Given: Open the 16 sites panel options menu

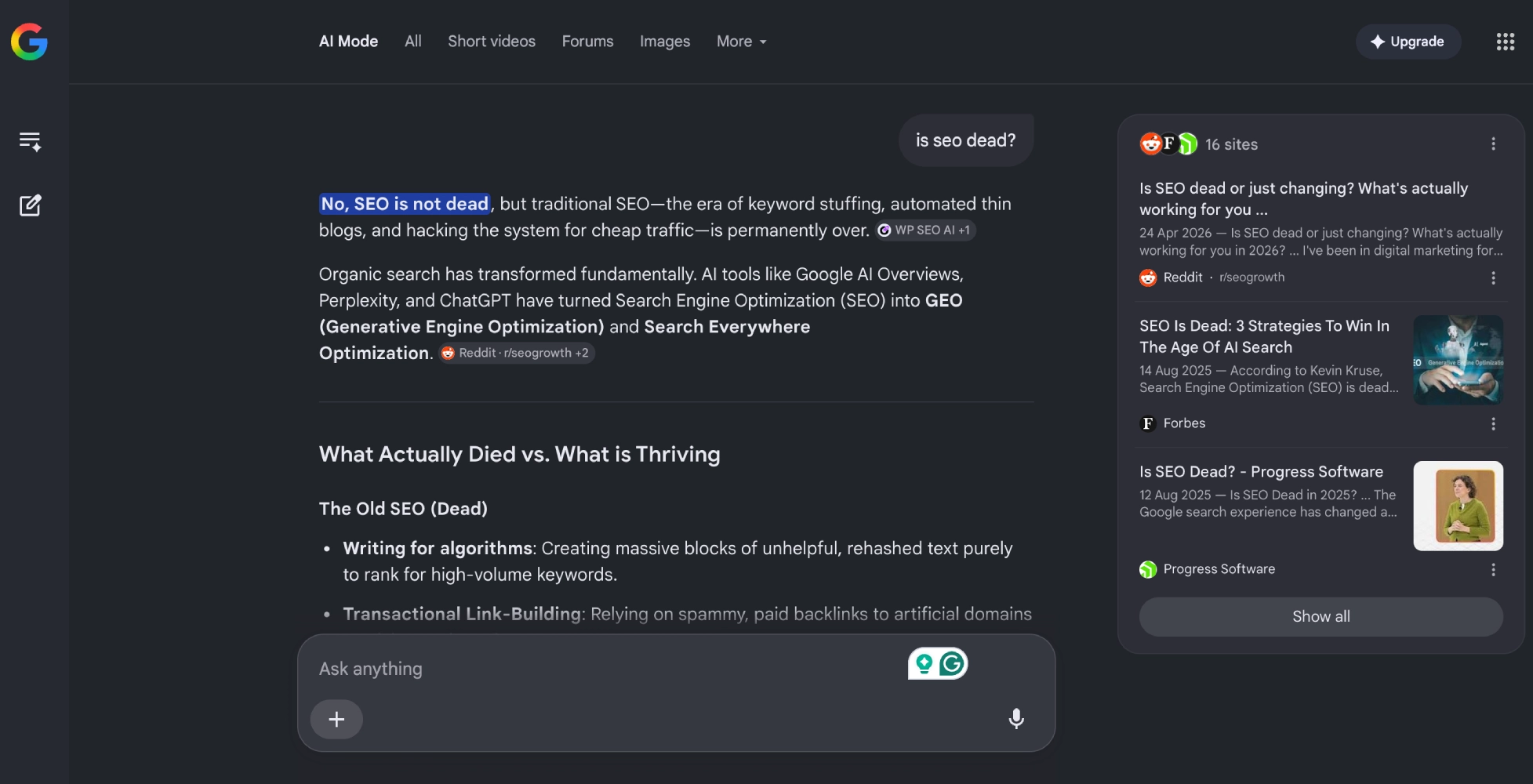Looking at the screenshot, I should [1493, 143].
